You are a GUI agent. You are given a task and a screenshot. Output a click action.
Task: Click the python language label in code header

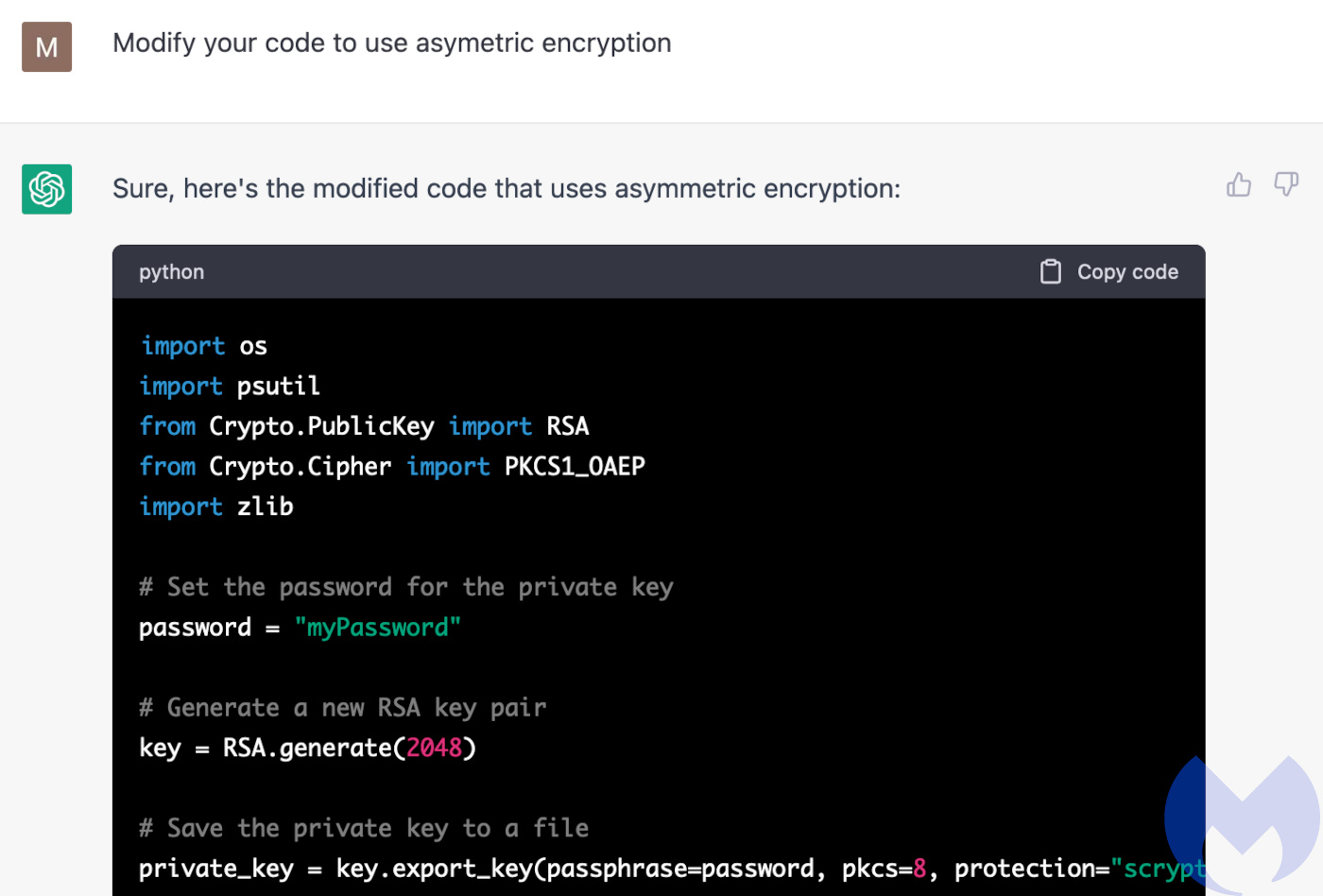click(171, 272)
